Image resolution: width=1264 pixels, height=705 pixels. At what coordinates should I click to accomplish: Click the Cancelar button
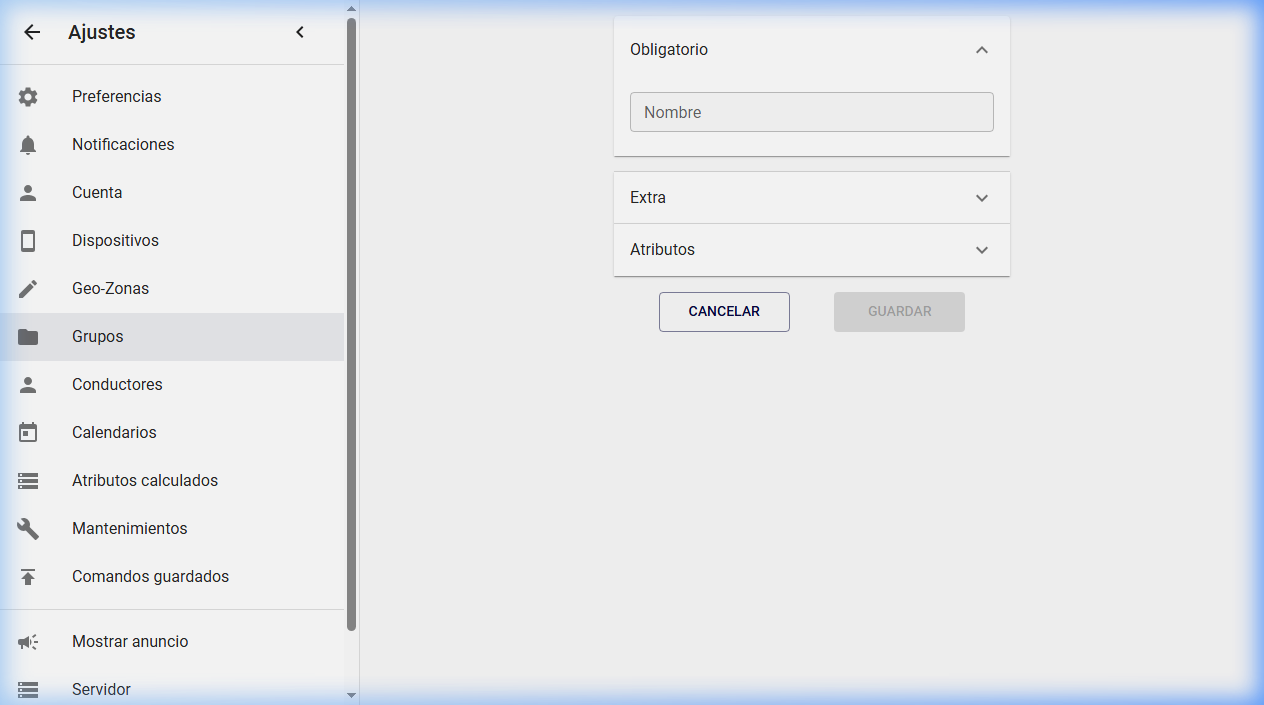coord(724,312)
